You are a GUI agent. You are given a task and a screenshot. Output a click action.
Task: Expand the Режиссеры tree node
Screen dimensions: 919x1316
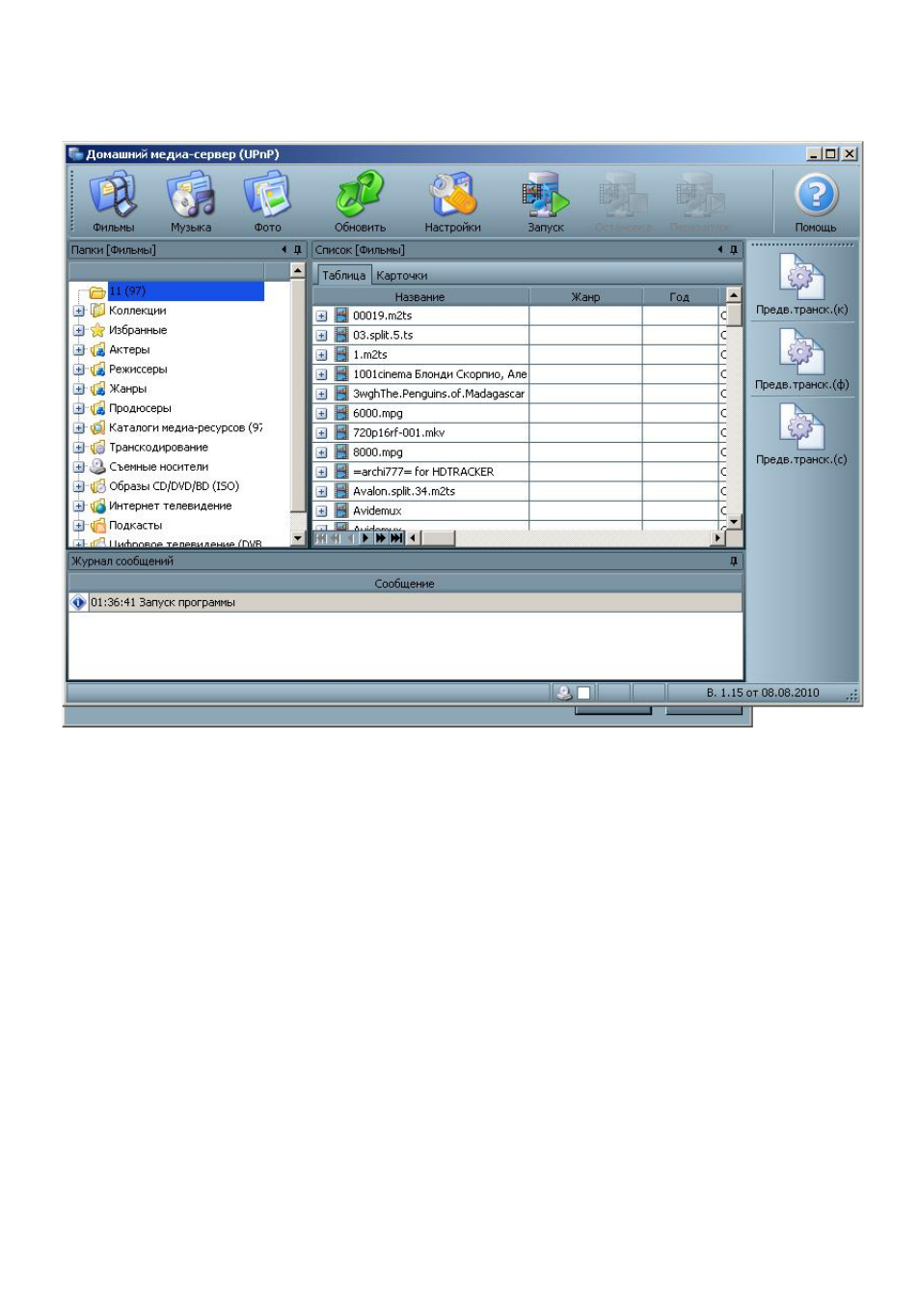pyautogui.click(x=79, y=370)
